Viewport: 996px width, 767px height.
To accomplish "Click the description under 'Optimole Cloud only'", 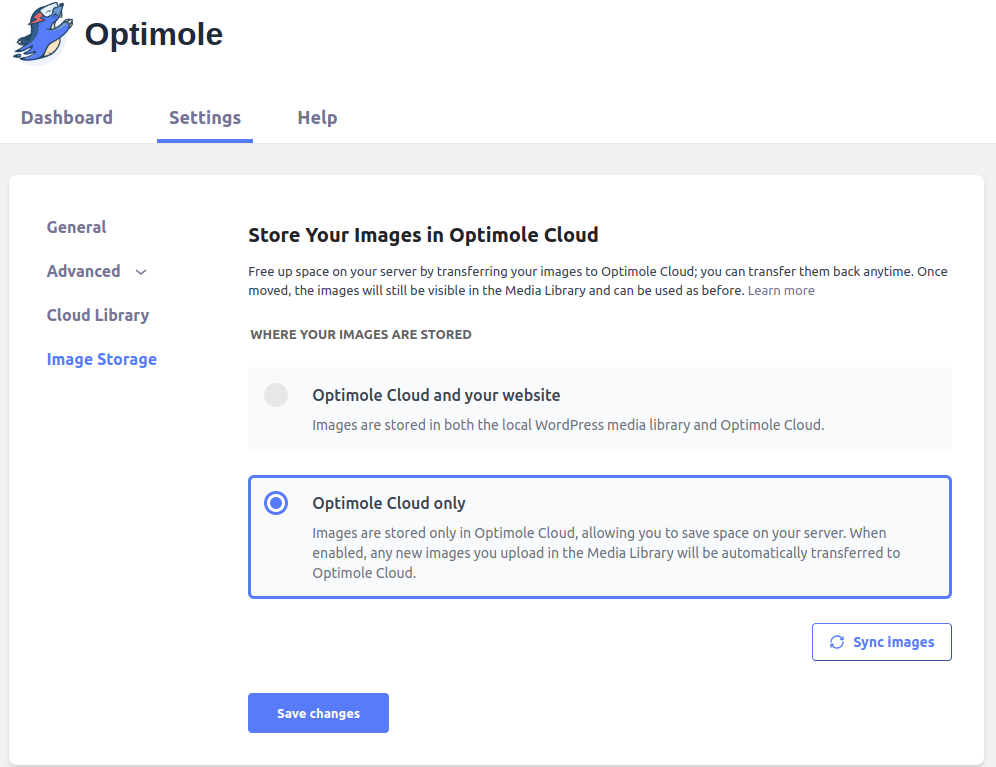I will (x=606, y=553).
